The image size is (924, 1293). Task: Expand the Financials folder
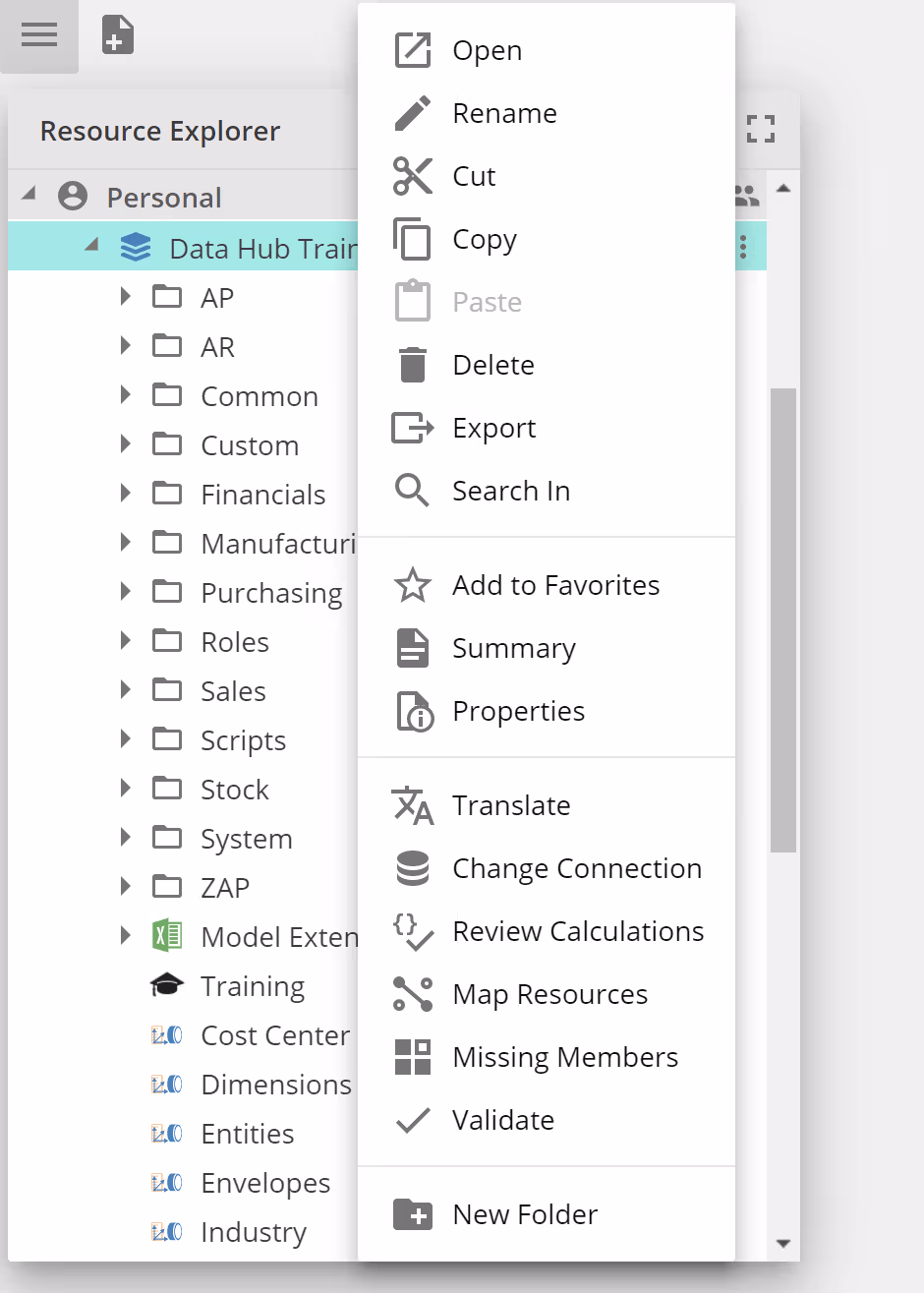click(x=125, y=494)
